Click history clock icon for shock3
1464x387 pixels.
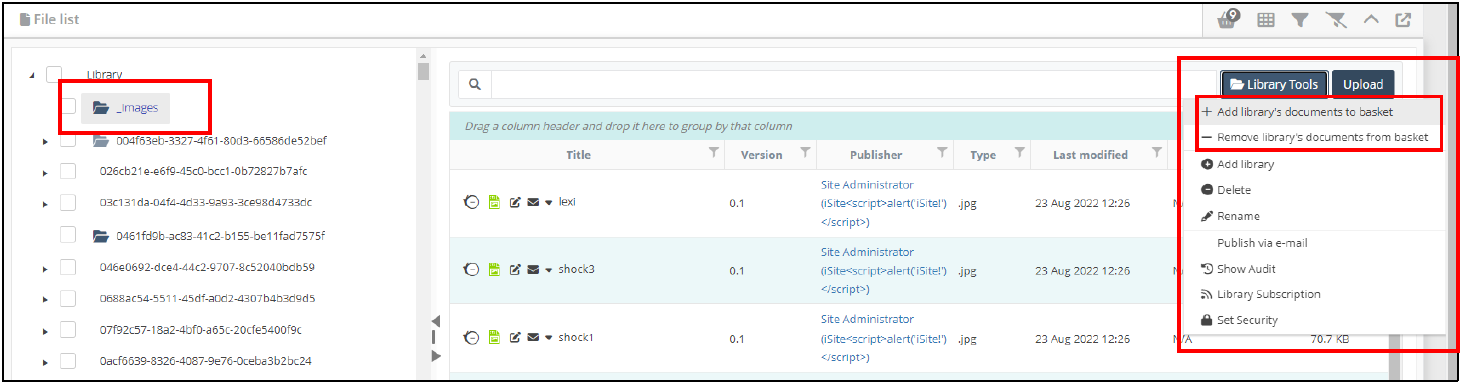[472, 269]
